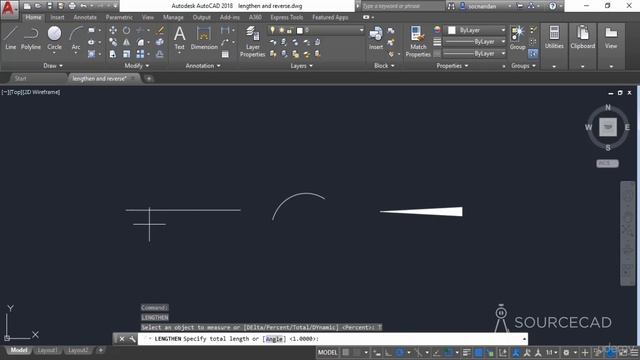This screenshot has width=640, height=360.
Task: Click the Group tool icon
Action: coord(518,38)
